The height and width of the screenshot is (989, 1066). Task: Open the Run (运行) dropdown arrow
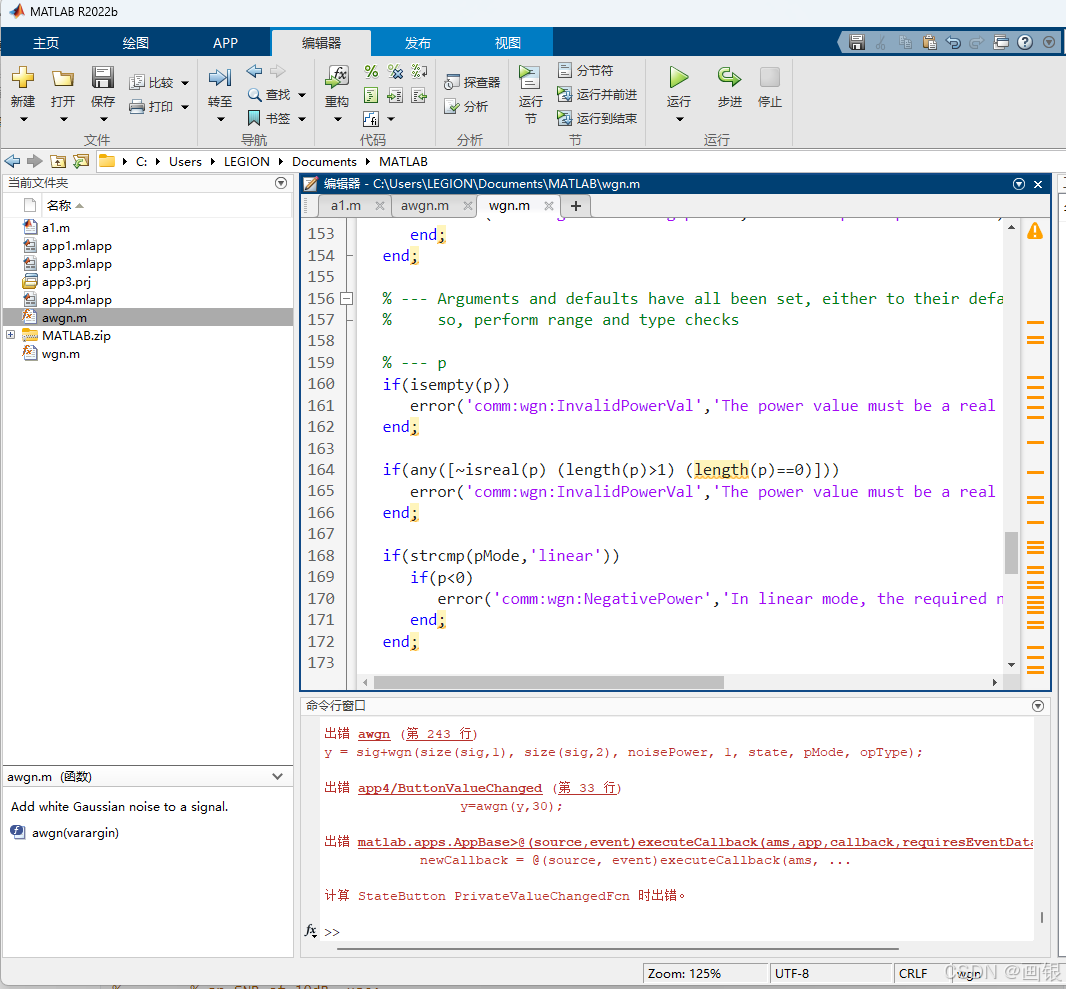click(x=679, y=119)
